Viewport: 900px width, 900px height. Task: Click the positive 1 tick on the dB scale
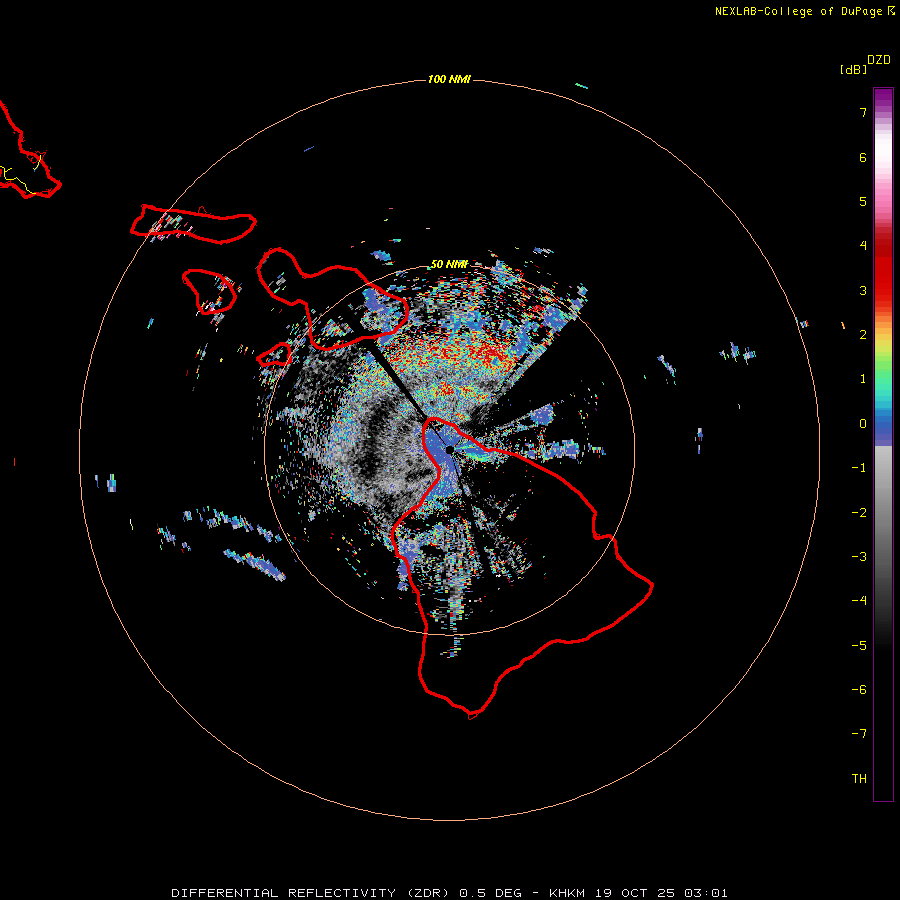pos(863,379)
